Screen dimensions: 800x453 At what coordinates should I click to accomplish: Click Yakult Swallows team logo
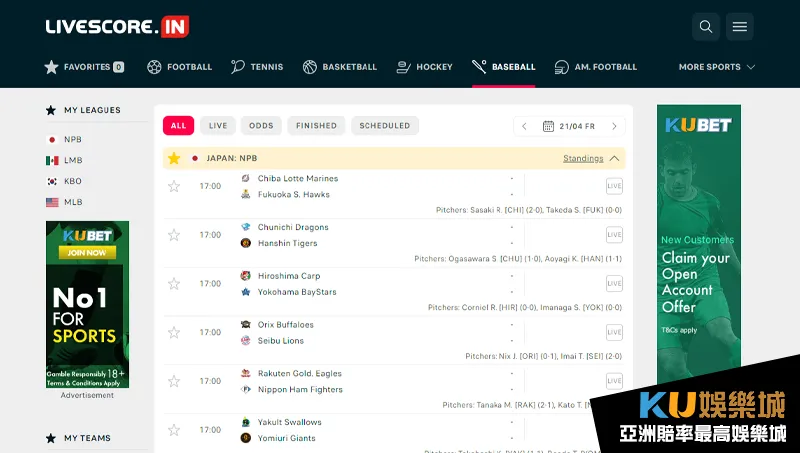245,422
